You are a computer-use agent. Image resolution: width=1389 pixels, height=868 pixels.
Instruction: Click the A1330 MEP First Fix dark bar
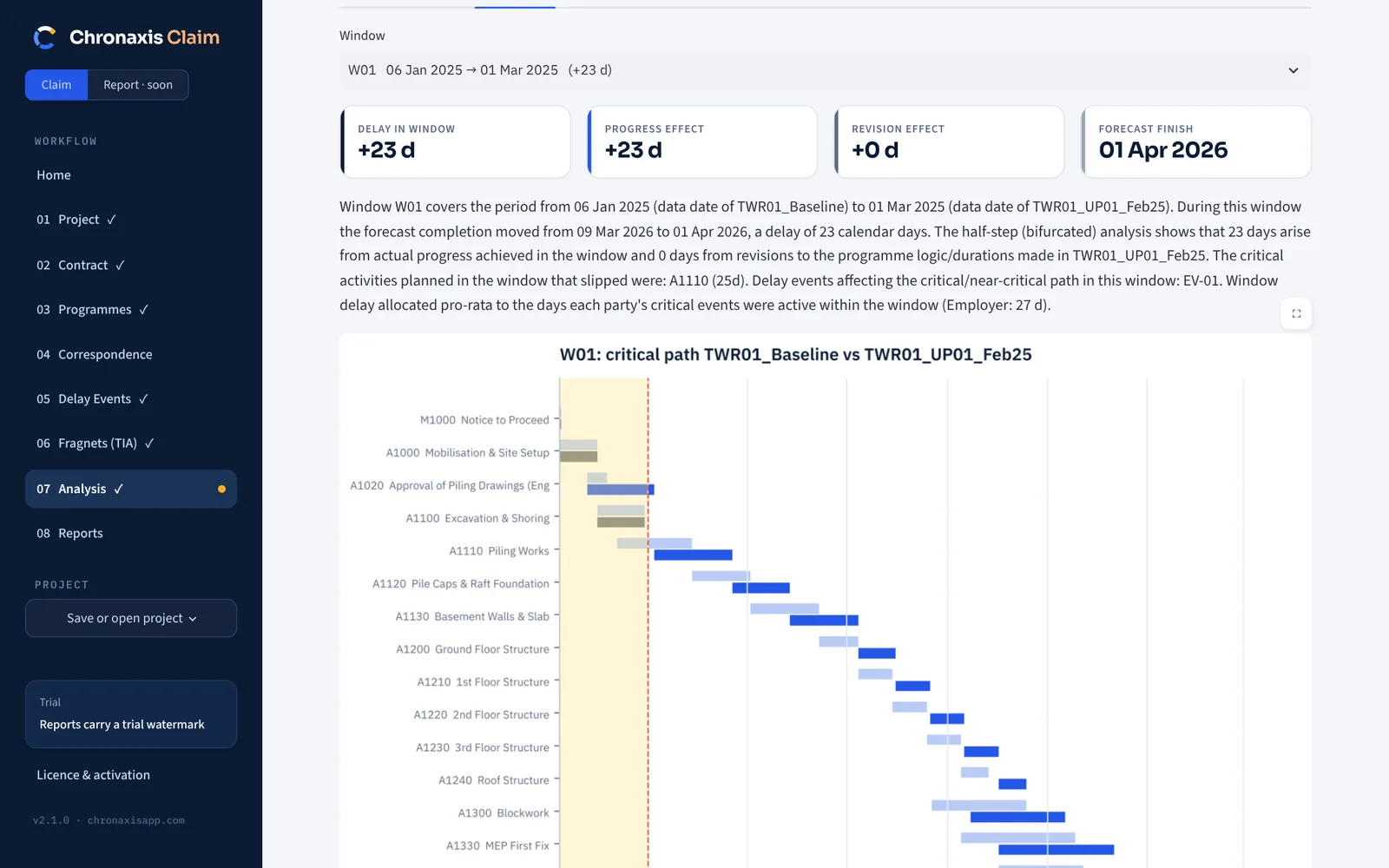(1056, 850)
